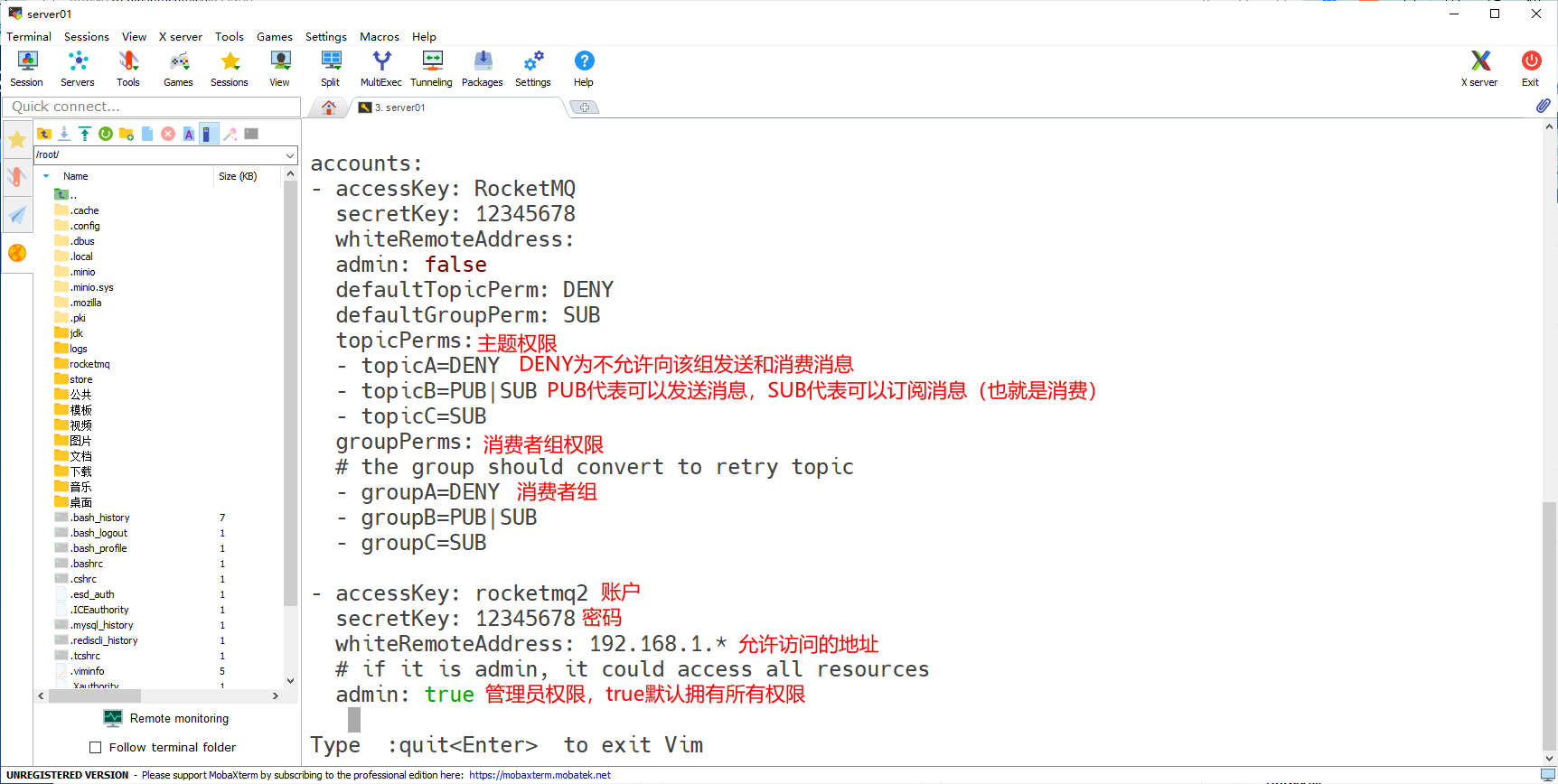
Task: Open terminal icon in SFTP toolbar
Action: pyautogui.click(x=251, y=134)
